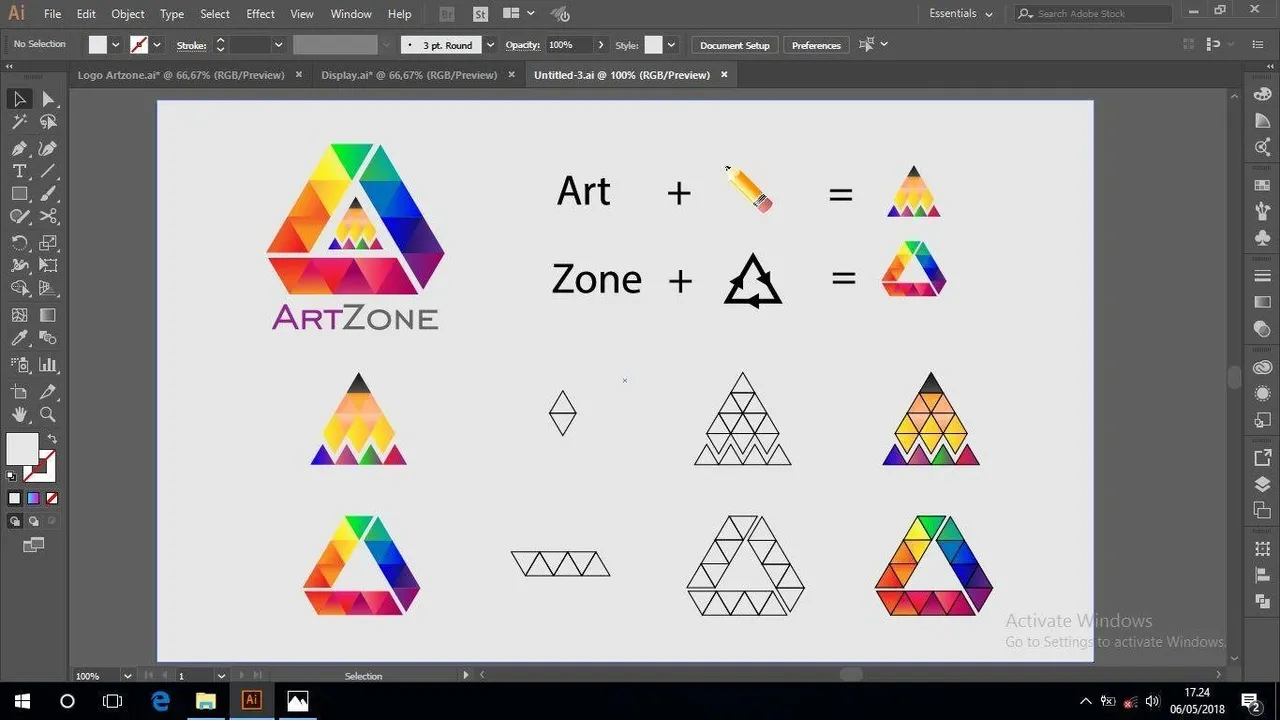
Task: Open the Color panel palette icon
Action: (1262, 95)
